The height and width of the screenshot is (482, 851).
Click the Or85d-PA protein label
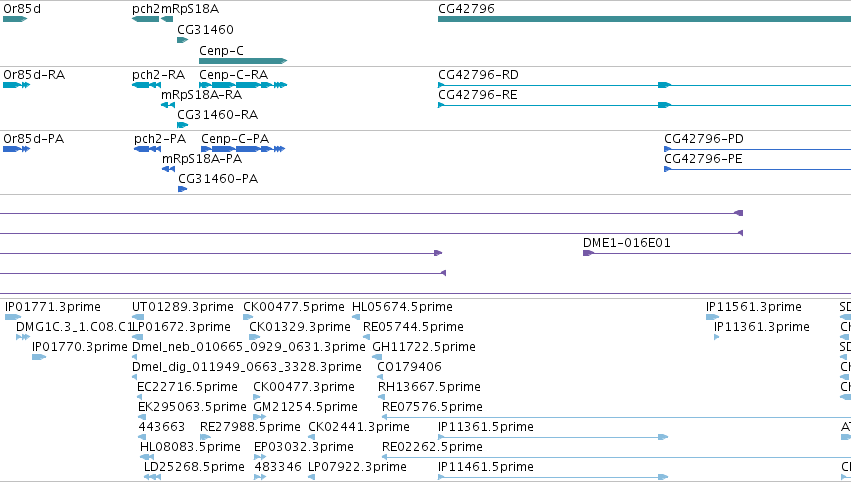pos(34,139)
